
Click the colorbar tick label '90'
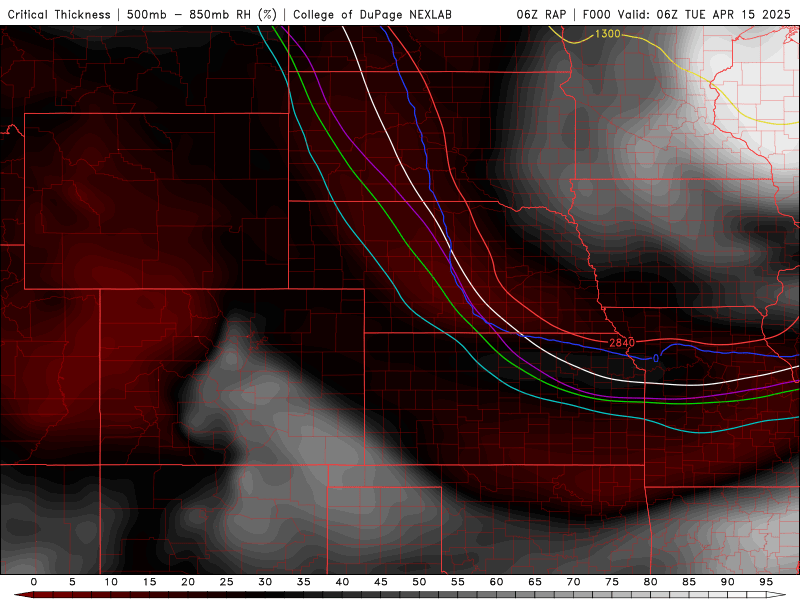(727, 582)
